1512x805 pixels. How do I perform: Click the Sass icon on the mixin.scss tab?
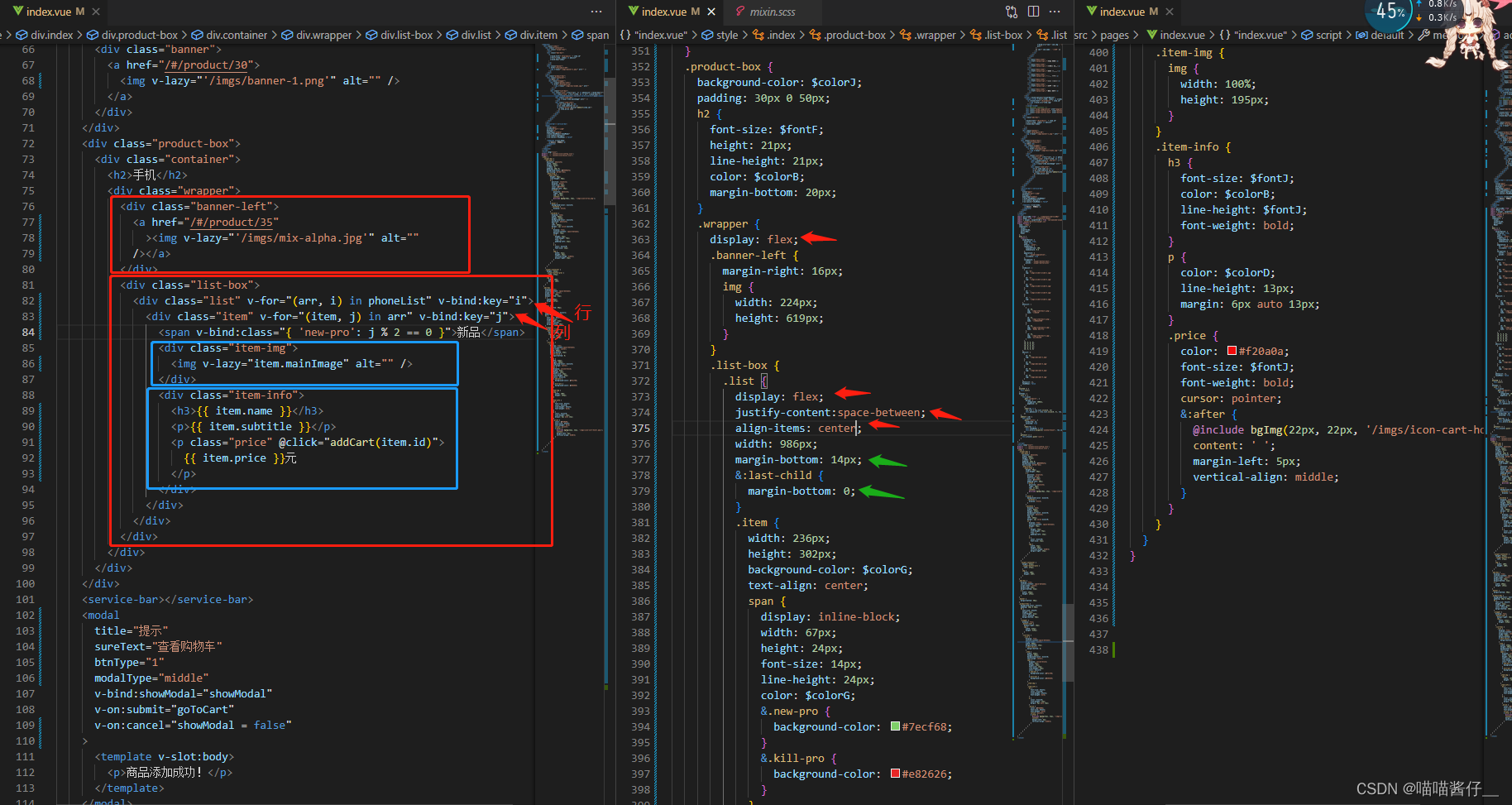(x=739, y=12)
